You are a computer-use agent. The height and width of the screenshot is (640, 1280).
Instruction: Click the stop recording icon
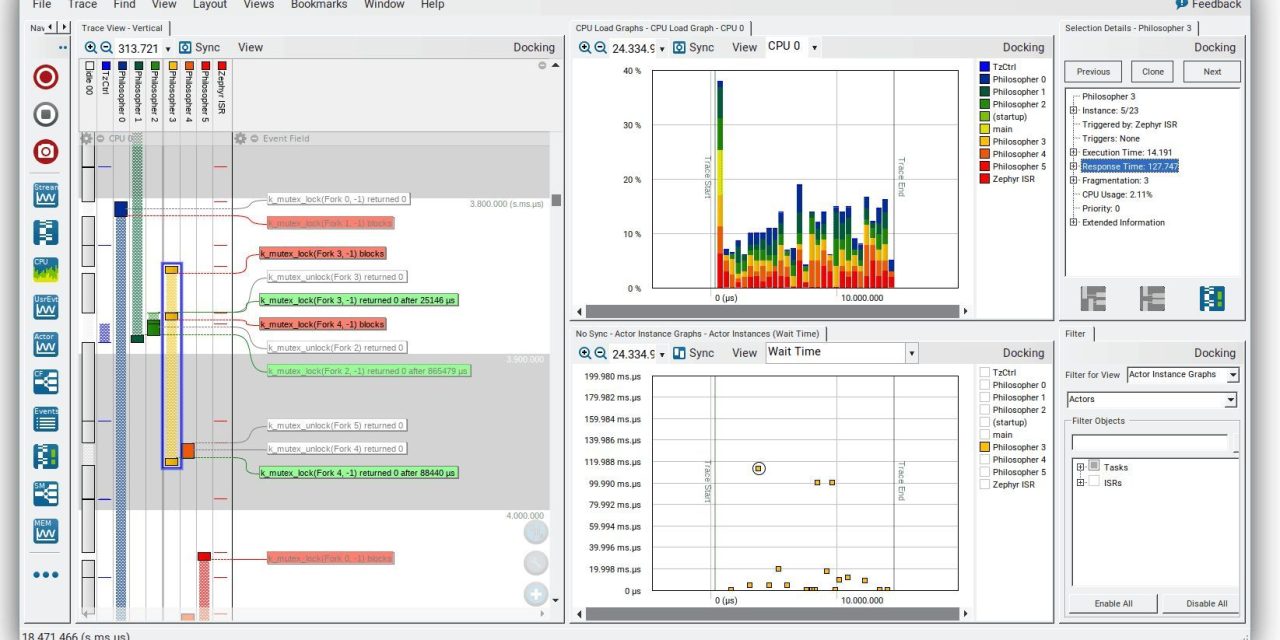pos(44,114)
